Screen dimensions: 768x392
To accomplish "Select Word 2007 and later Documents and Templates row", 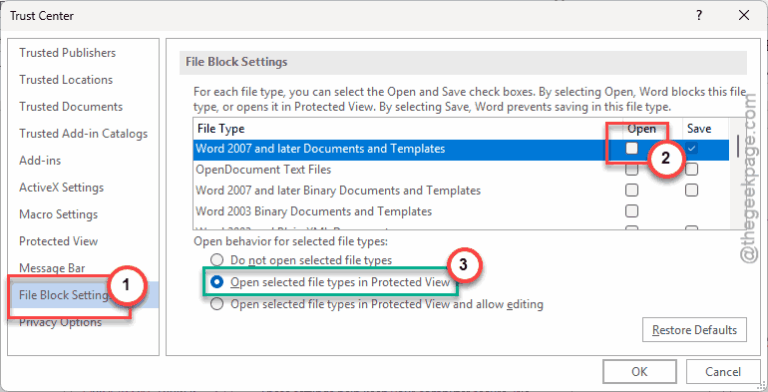I will [x=461, y=148].
